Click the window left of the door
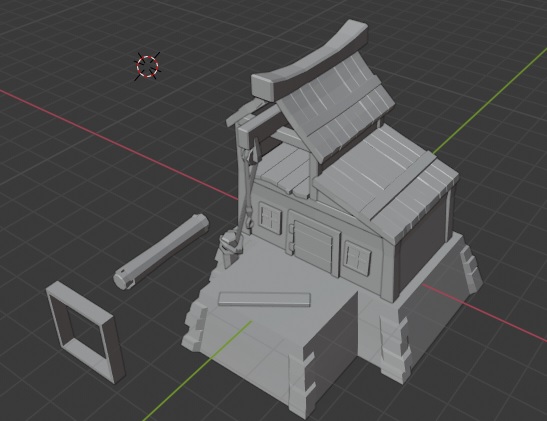The image size is (547, 421). click(270, 218)
